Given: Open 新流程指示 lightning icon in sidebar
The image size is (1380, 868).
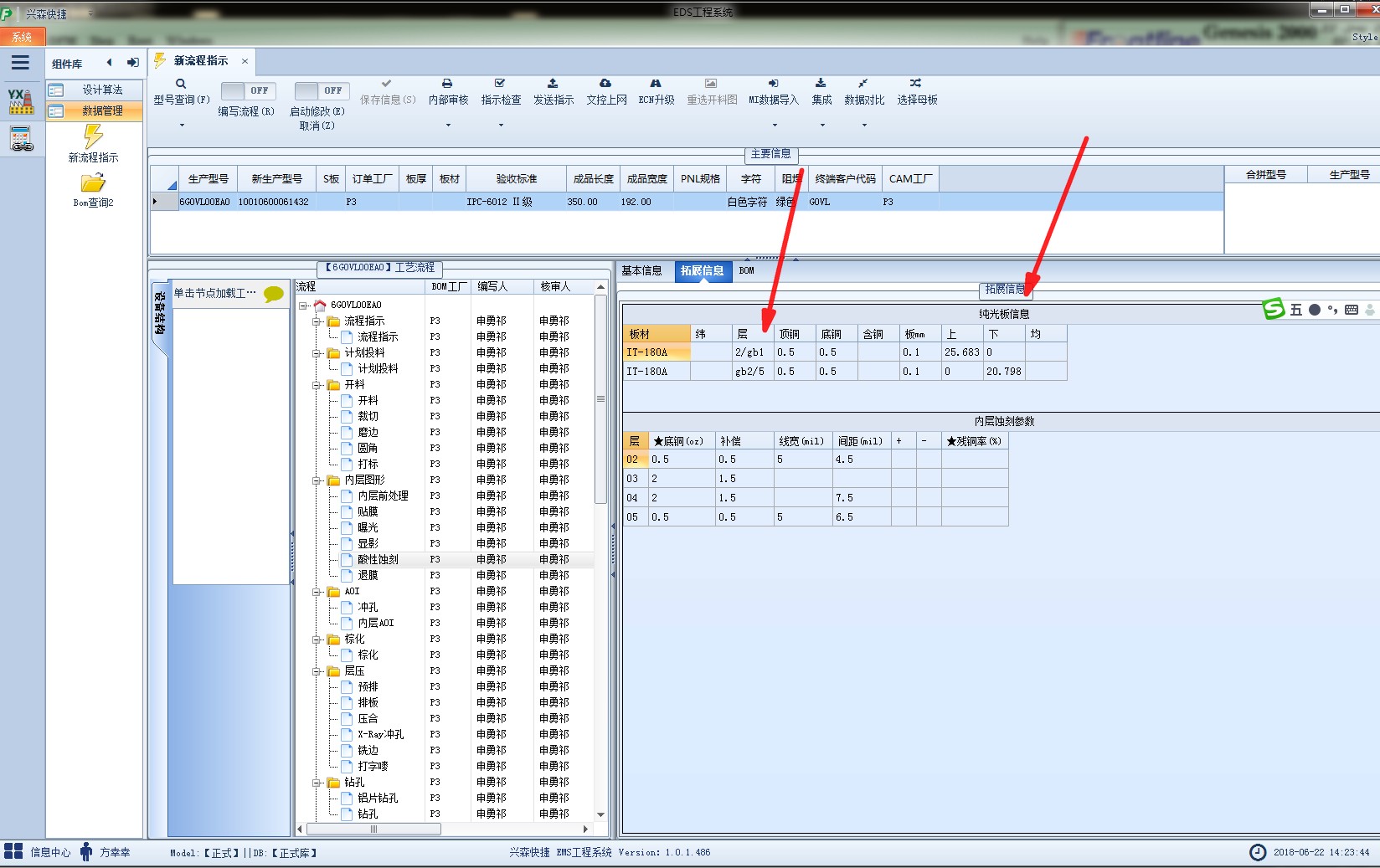Looking at the screenshot, I should pos(93,136).
